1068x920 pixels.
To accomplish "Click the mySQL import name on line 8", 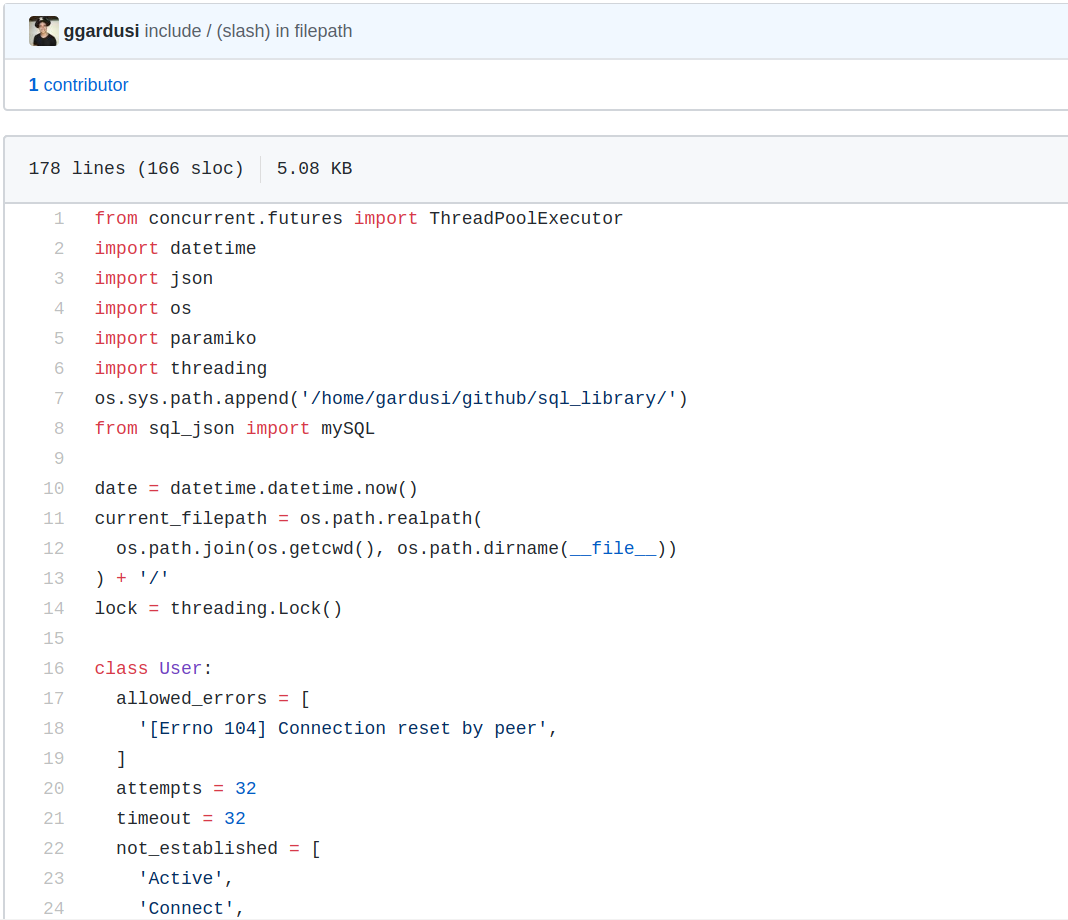I will (x=348, y=428).
